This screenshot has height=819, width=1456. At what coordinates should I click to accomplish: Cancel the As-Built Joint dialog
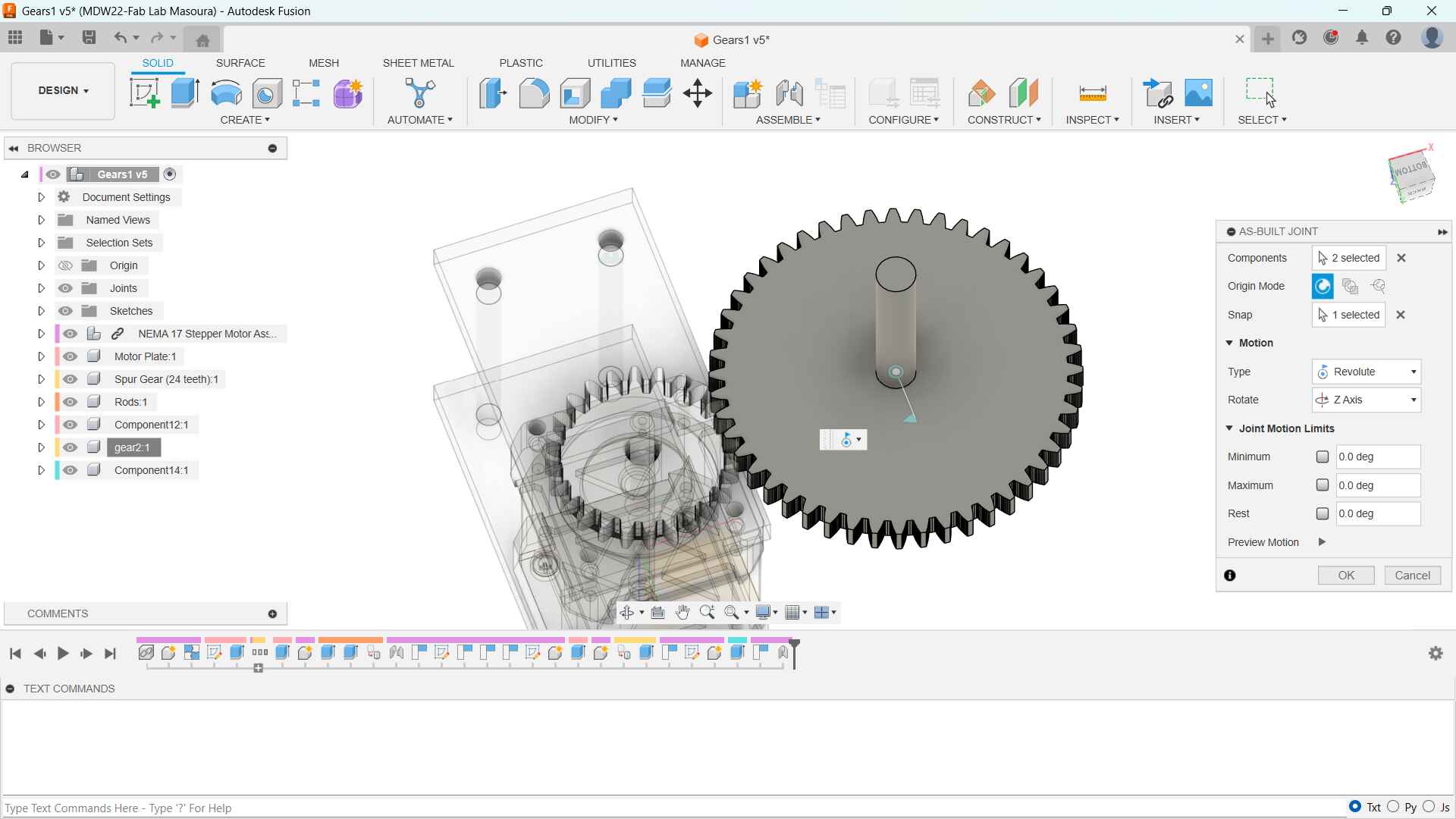click(1413, 576)
